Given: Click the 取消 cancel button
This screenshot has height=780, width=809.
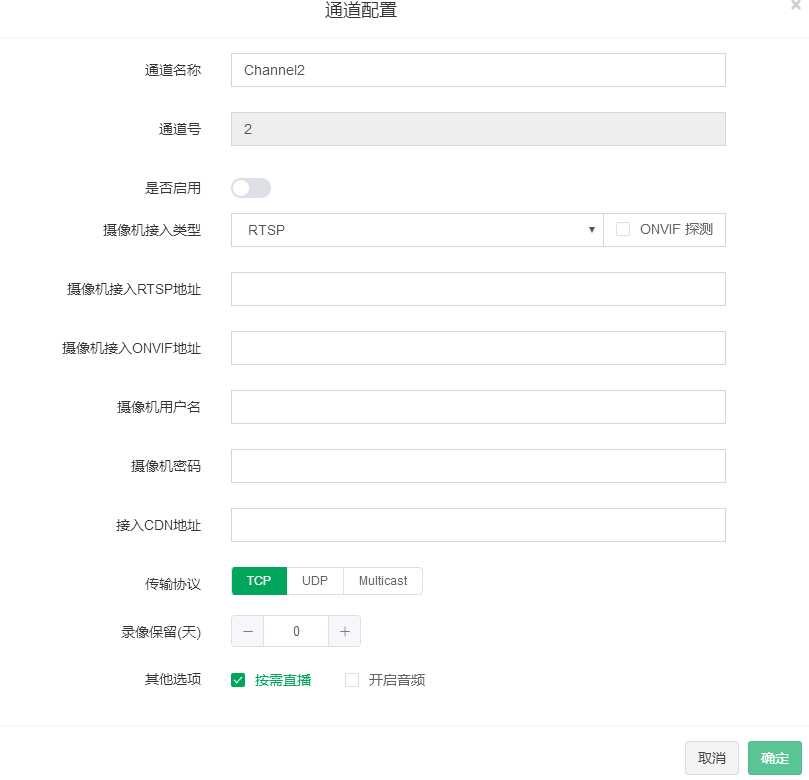Looking at the screenshot, I should (x=711, y=758).
